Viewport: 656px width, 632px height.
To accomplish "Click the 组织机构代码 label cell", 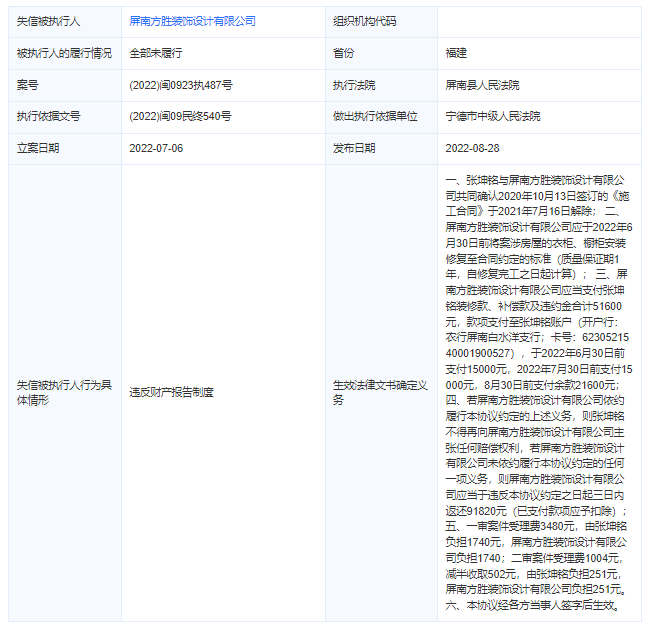I will point(364,20).
